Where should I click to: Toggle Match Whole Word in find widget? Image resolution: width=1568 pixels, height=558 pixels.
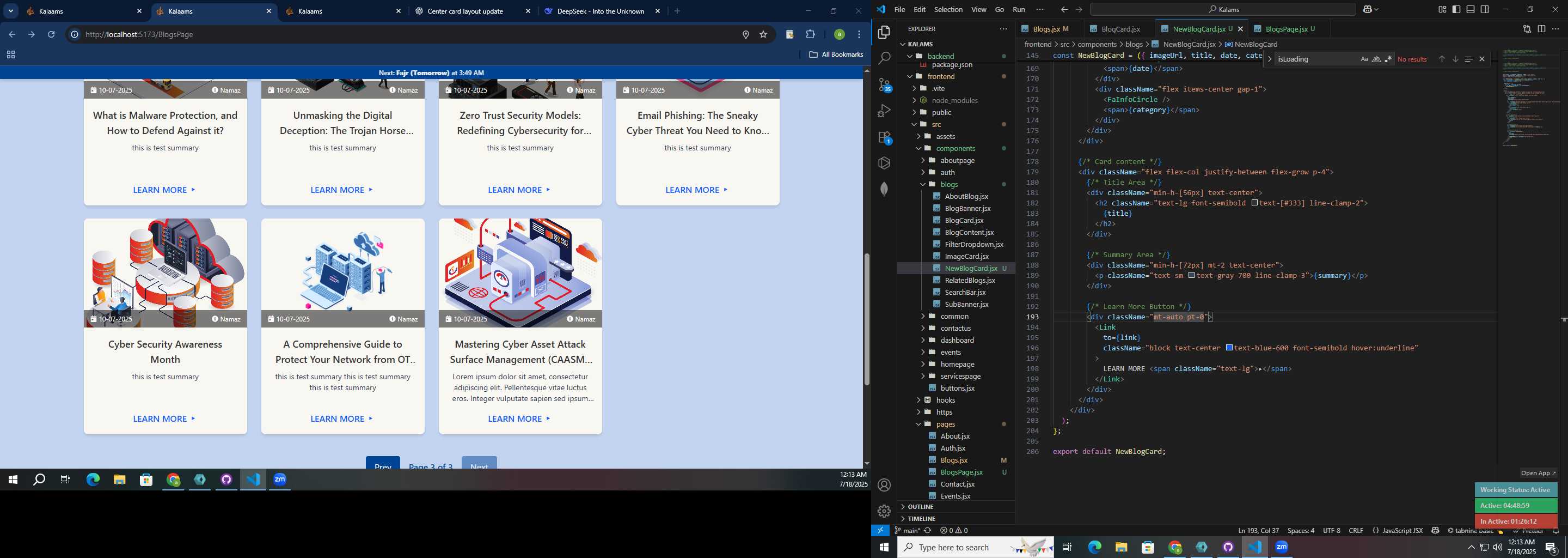(1376, 59)
